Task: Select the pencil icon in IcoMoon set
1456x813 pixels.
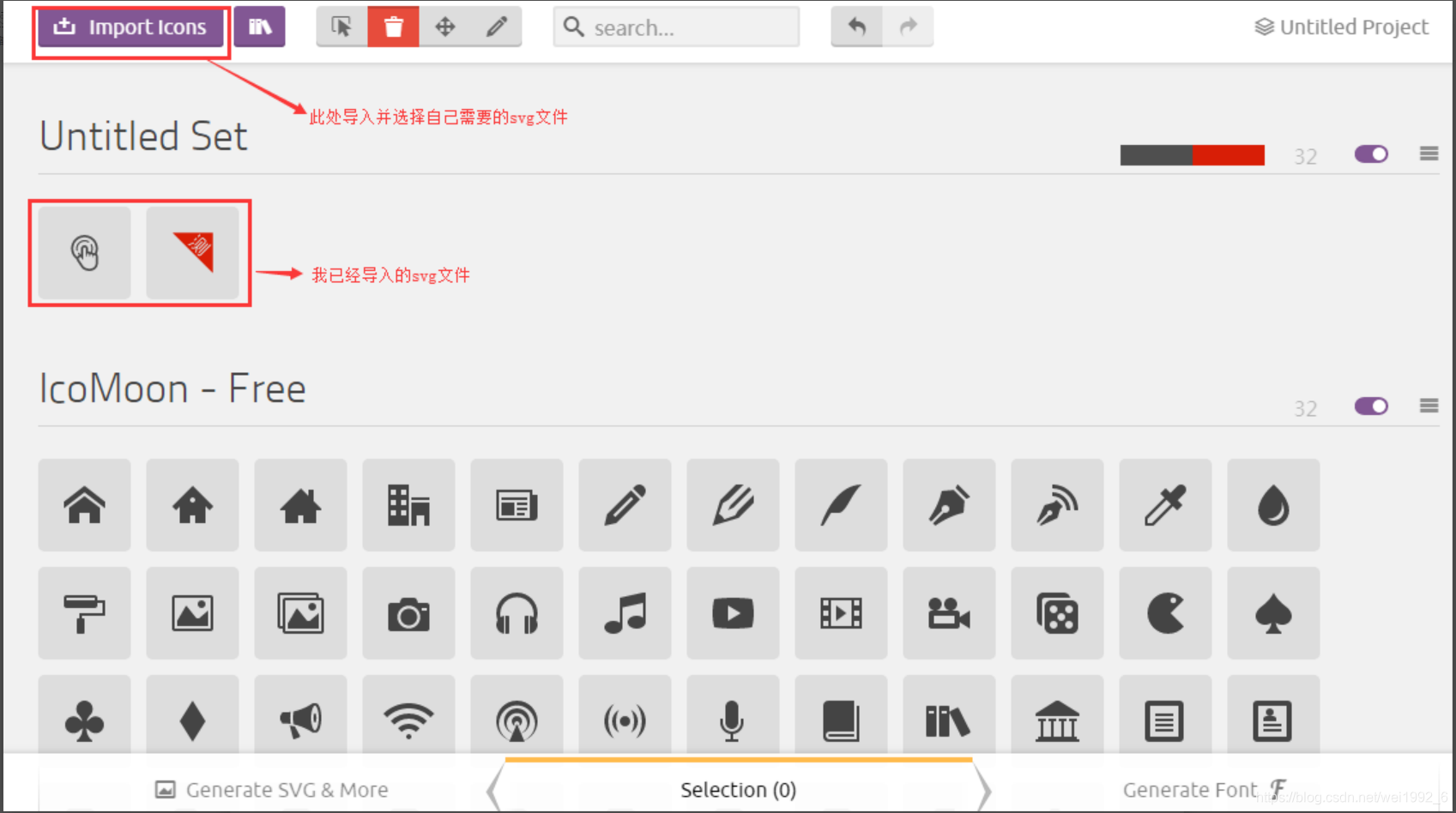Action: point(625,505)
